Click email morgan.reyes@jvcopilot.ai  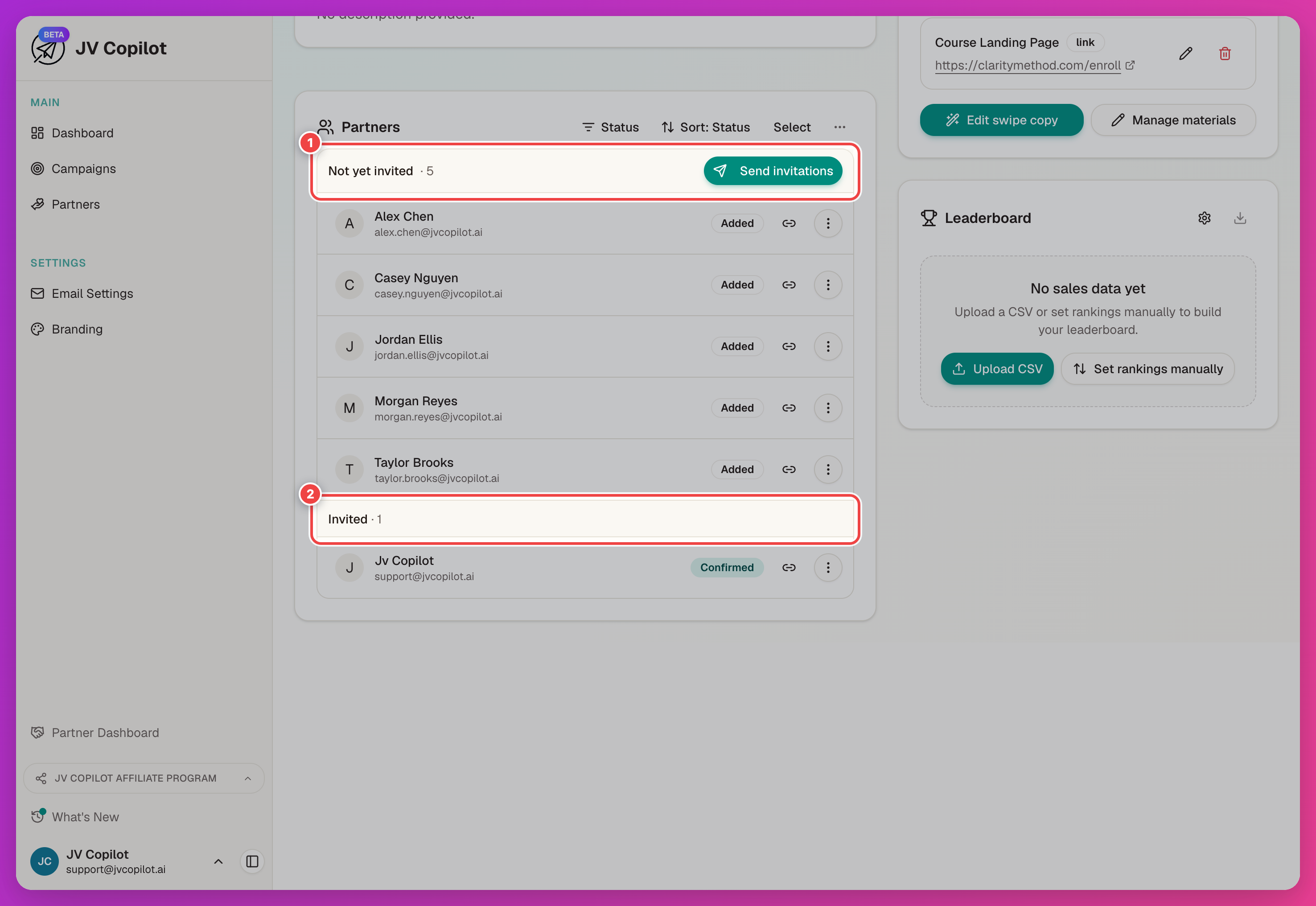point(438,417)
